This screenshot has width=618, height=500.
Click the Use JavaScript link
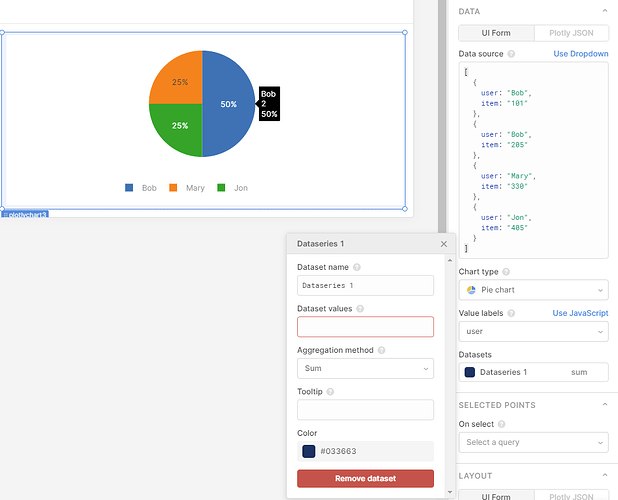(x=580, y=313)
